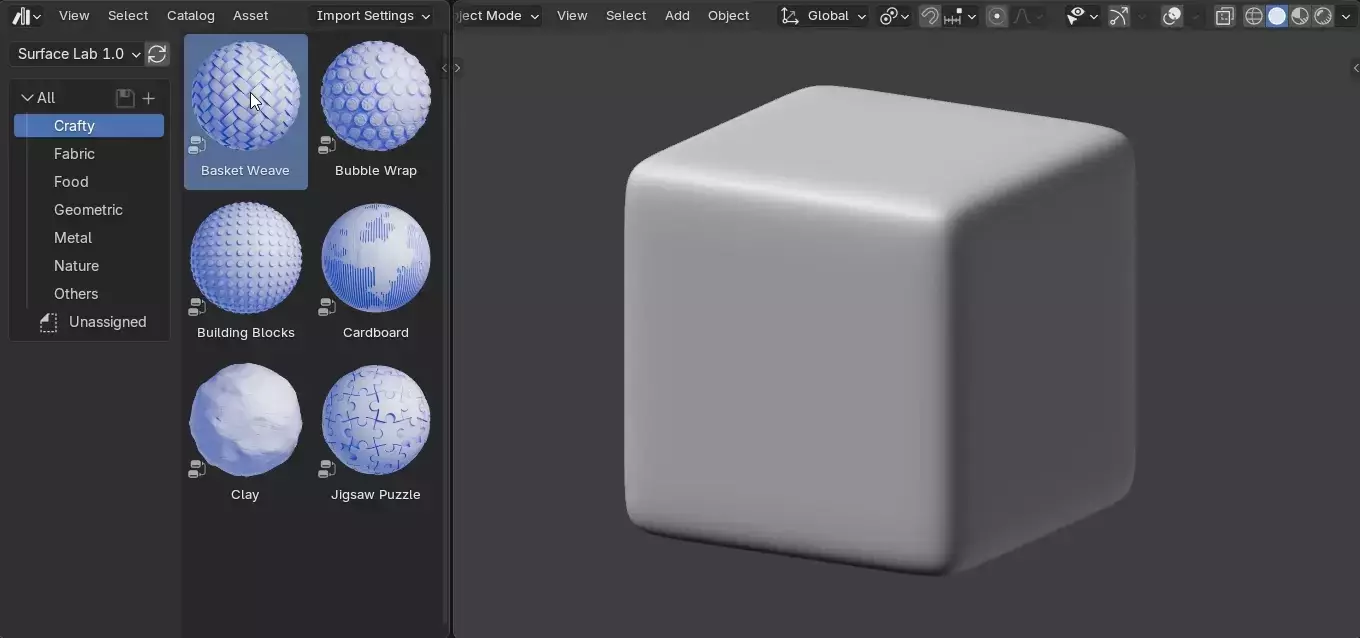Open the Catalog menu
This screenshot has height=638, width=1360.
190,16
